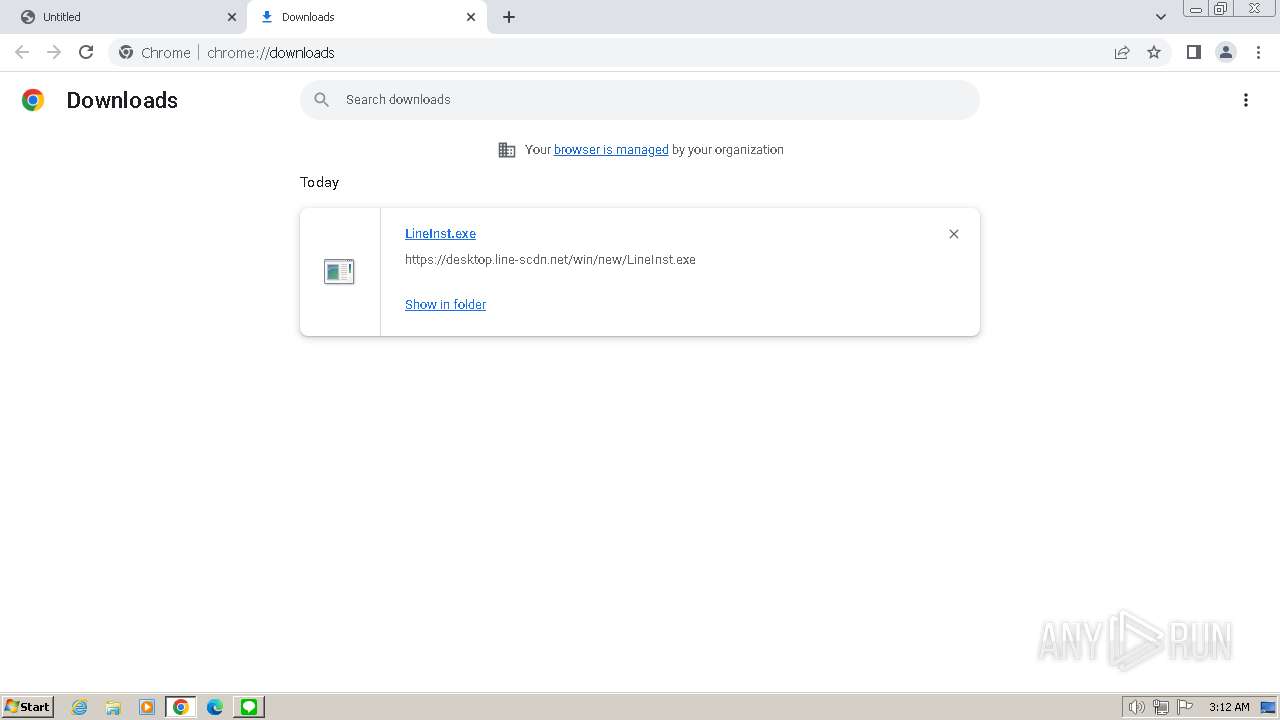Bookmark this page with the star

pos(1154,52)
